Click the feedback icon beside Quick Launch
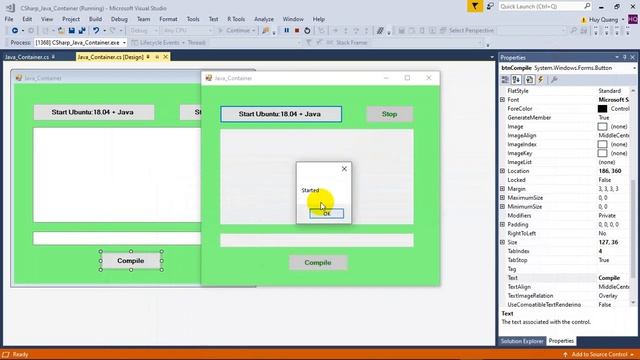Viewport: 640px width, 360px height. (x=490, y=6)
